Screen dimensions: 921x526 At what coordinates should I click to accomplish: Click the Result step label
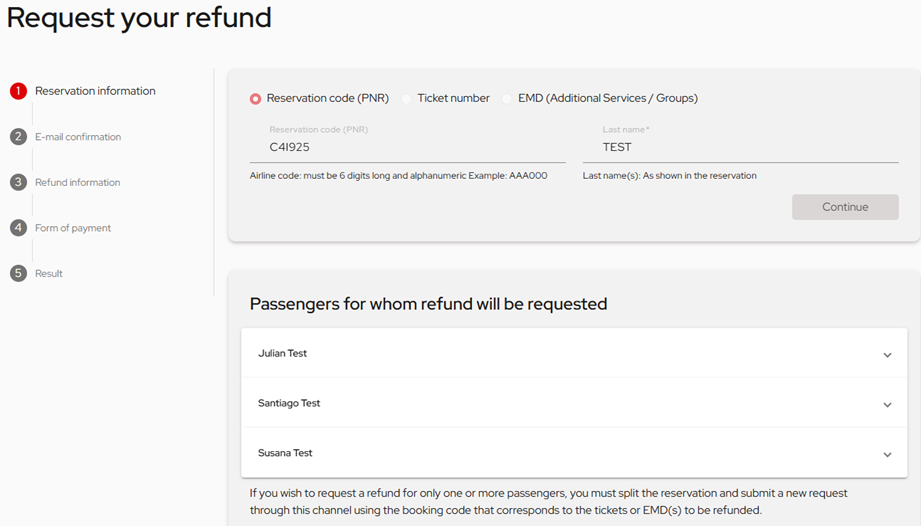49,273
